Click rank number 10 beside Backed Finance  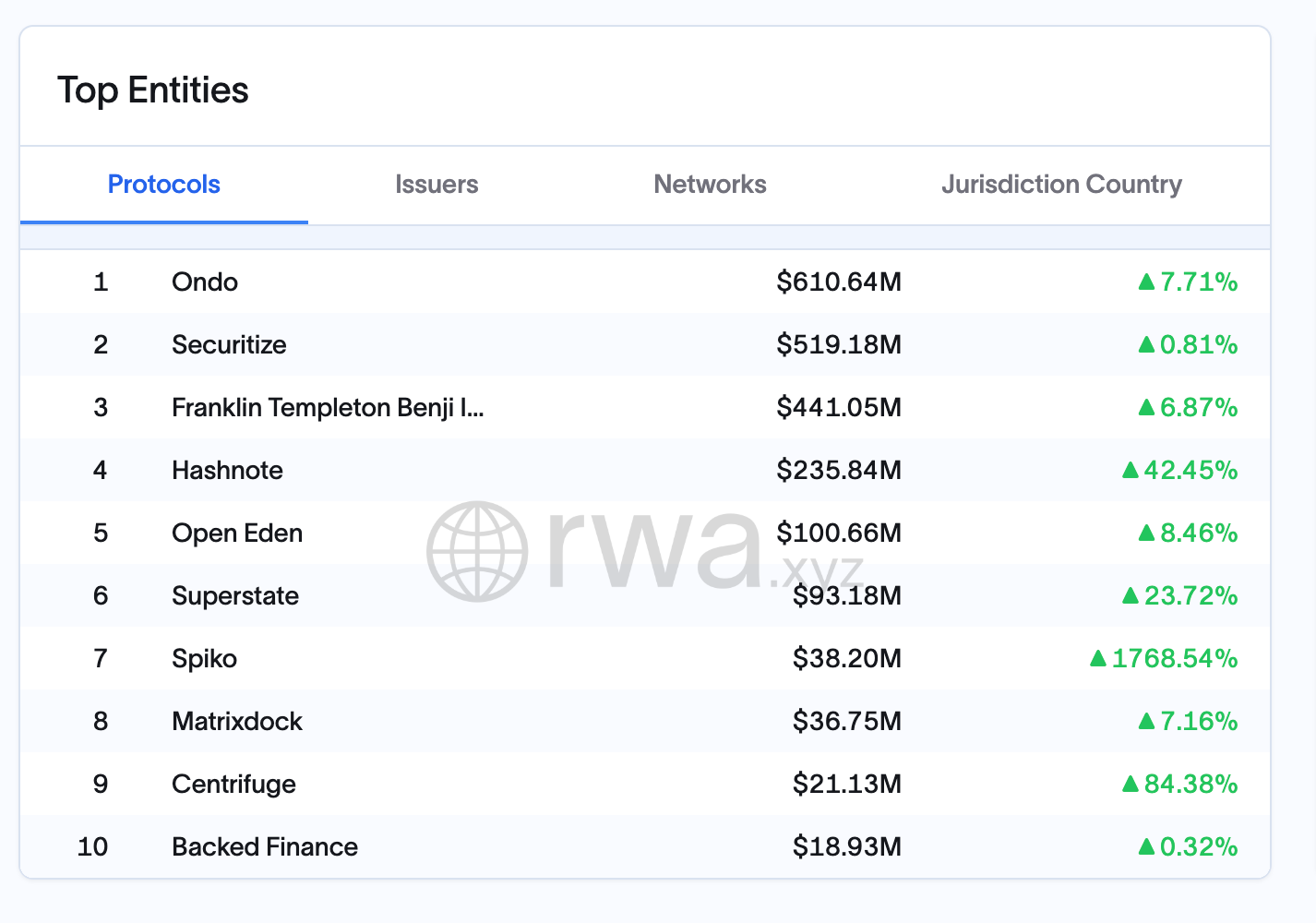tap(93, 847)
